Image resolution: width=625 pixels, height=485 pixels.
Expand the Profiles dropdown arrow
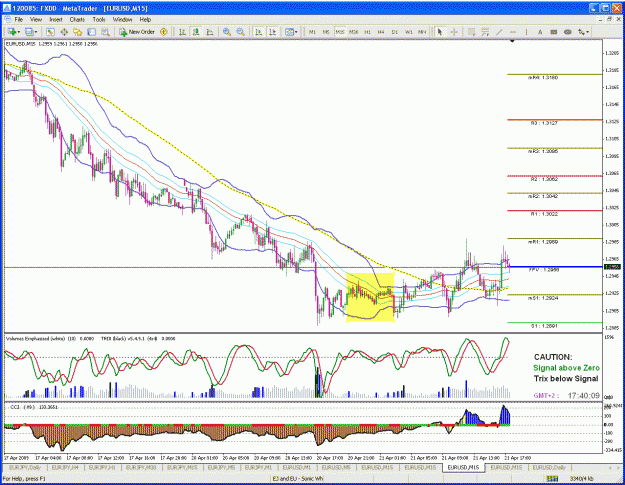36,32
